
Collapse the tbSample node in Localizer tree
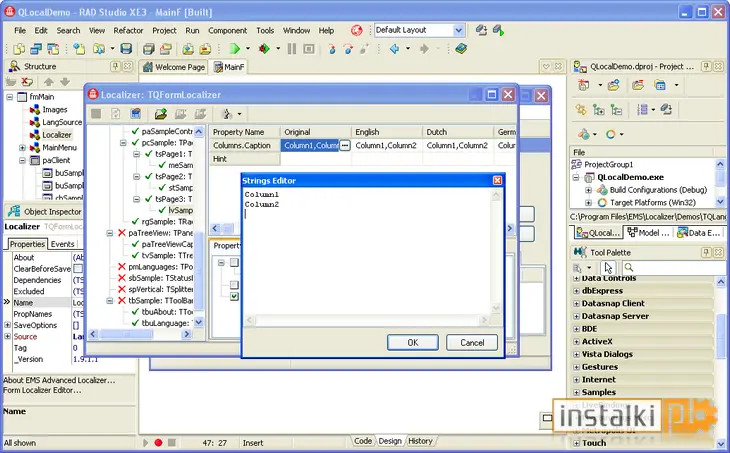(x=110, y=301)
